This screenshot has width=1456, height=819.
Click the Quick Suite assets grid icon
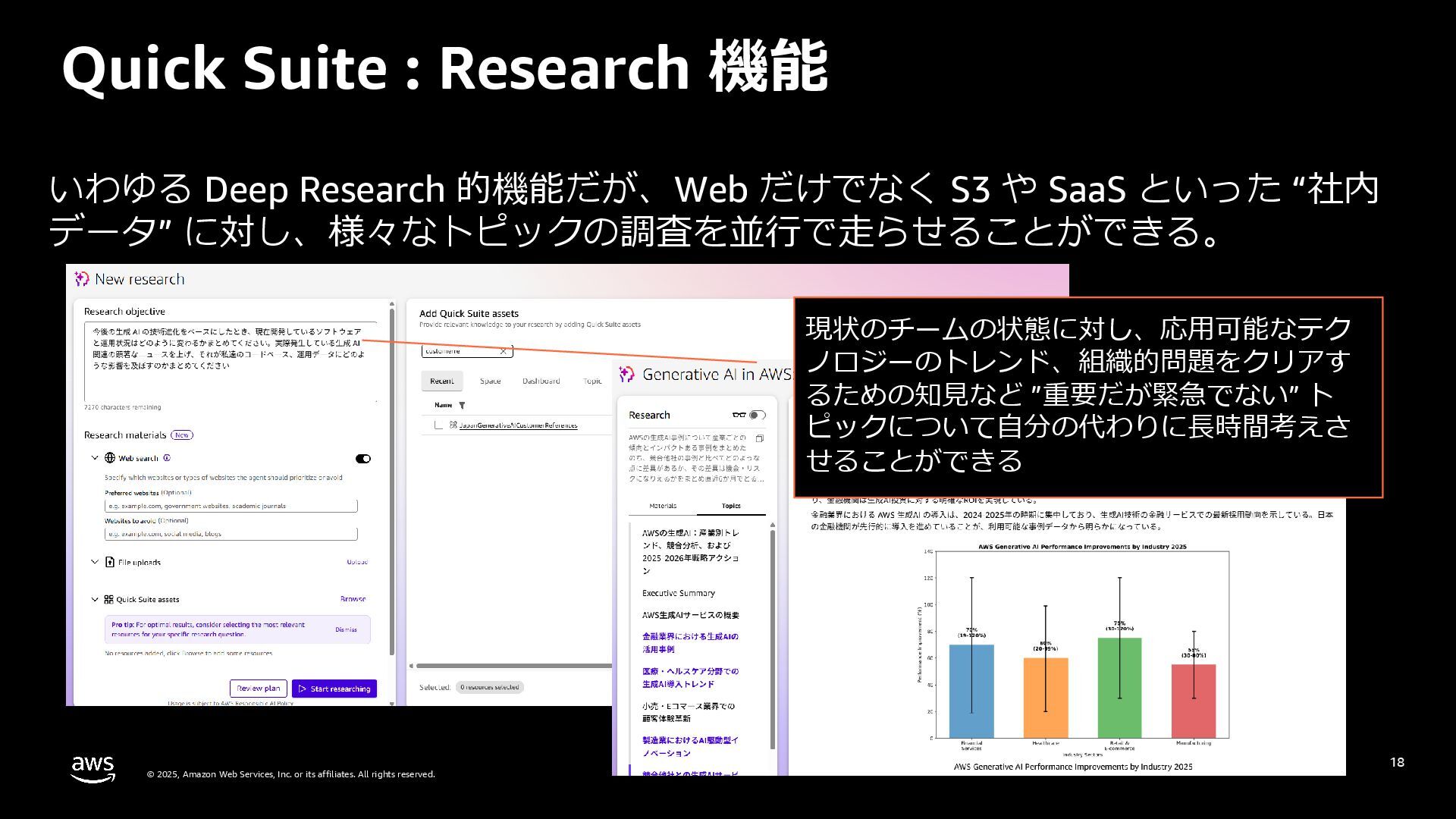[108, 599]
